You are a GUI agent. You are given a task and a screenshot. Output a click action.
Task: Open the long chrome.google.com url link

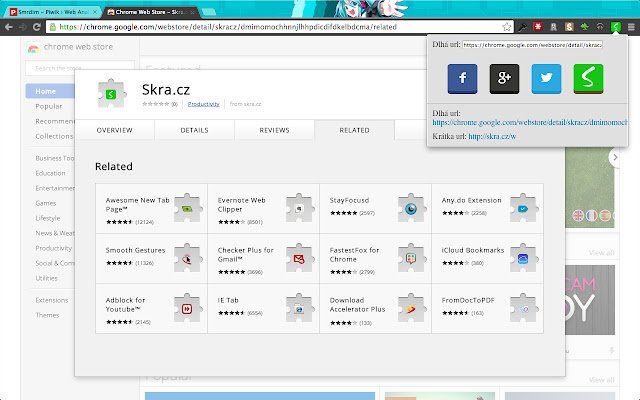[x=530, y=122]
